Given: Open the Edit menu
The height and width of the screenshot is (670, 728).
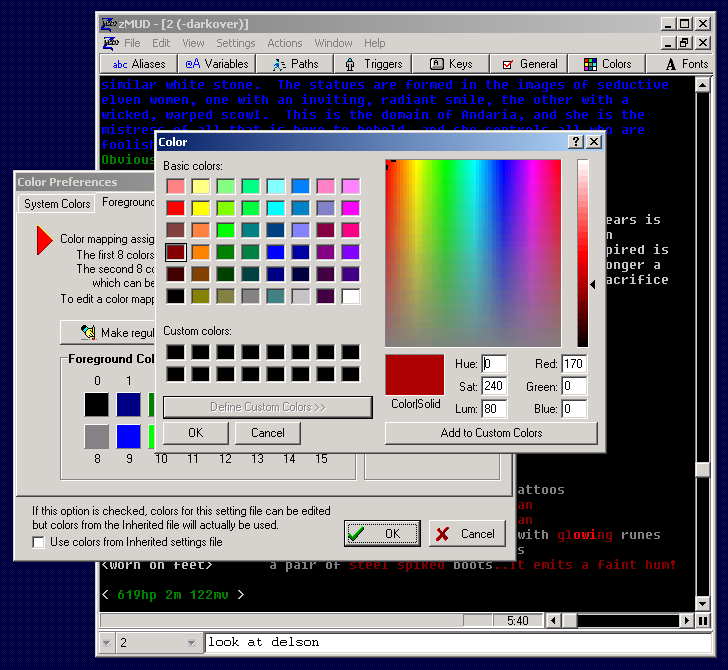Looking at the screenshot, I should (x=161, y=43).
